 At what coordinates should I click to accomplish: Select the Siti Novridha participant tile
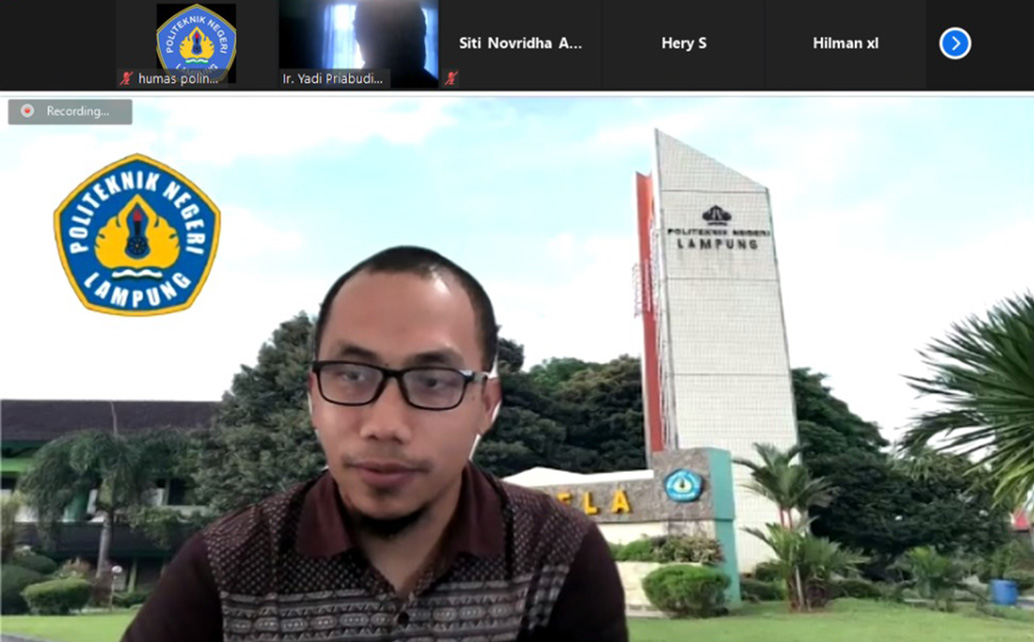(520, 43)
